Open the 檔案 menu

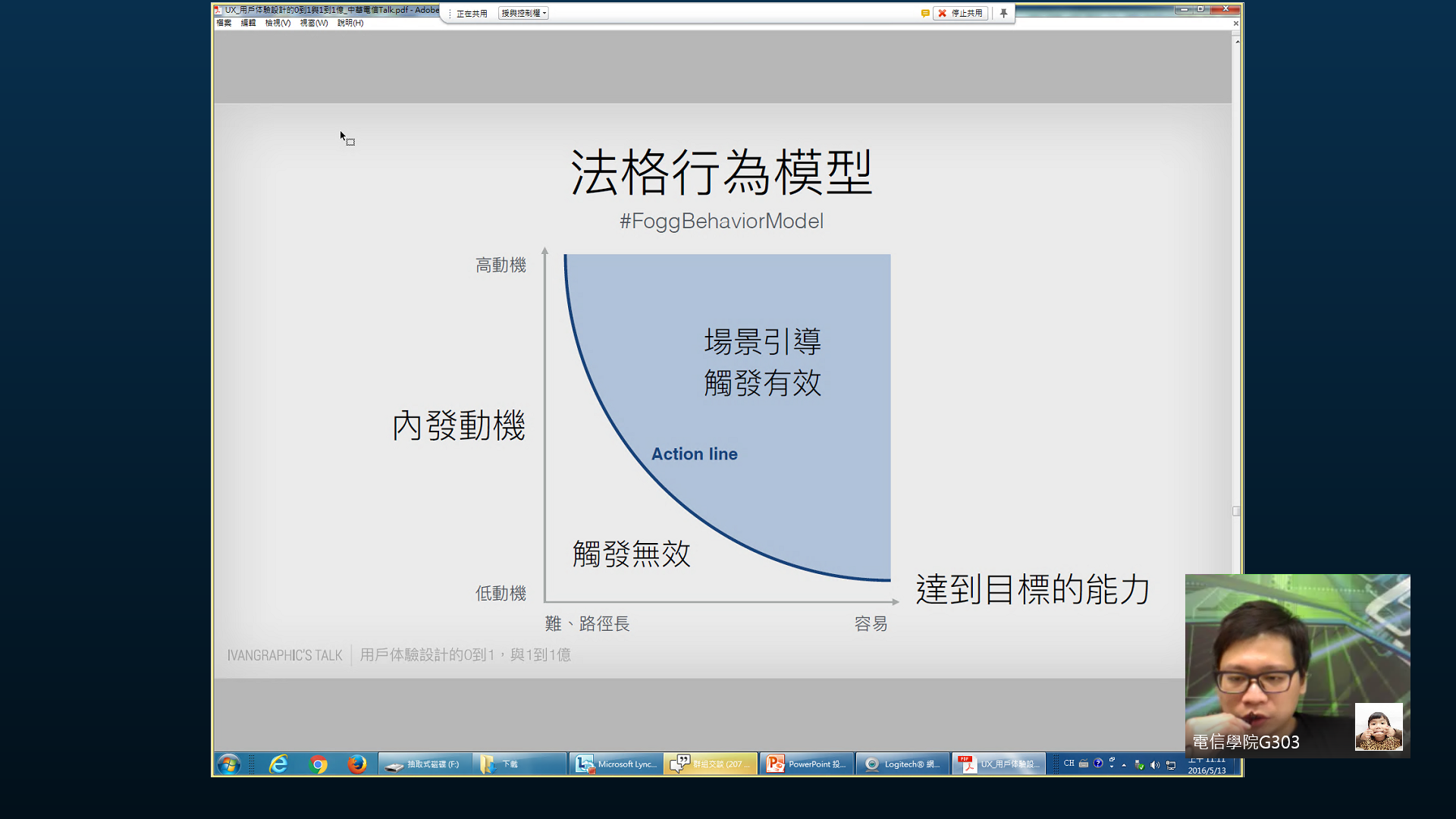tap(224, 23)
